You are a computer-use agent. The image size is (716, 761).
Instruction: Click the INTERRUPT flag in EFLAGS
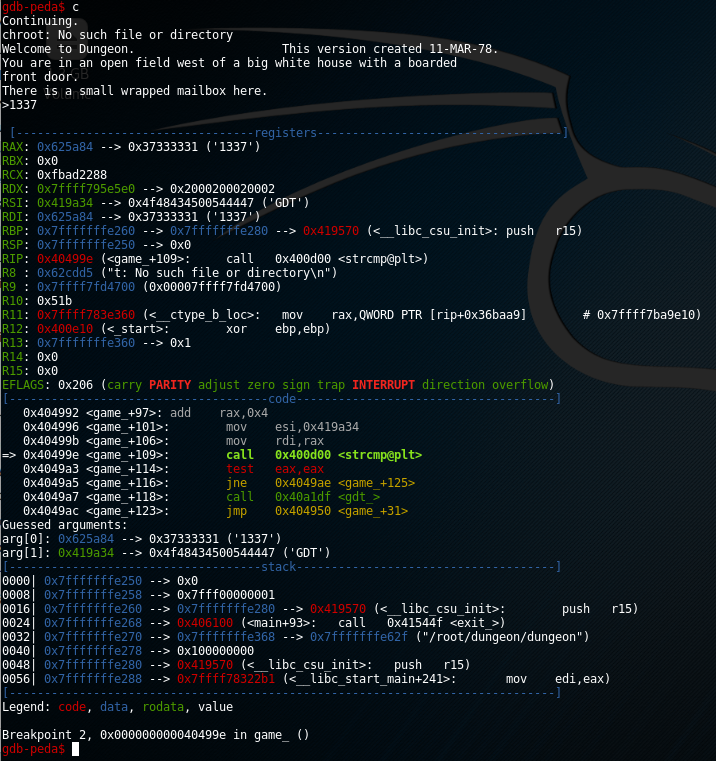click(383, 385)
